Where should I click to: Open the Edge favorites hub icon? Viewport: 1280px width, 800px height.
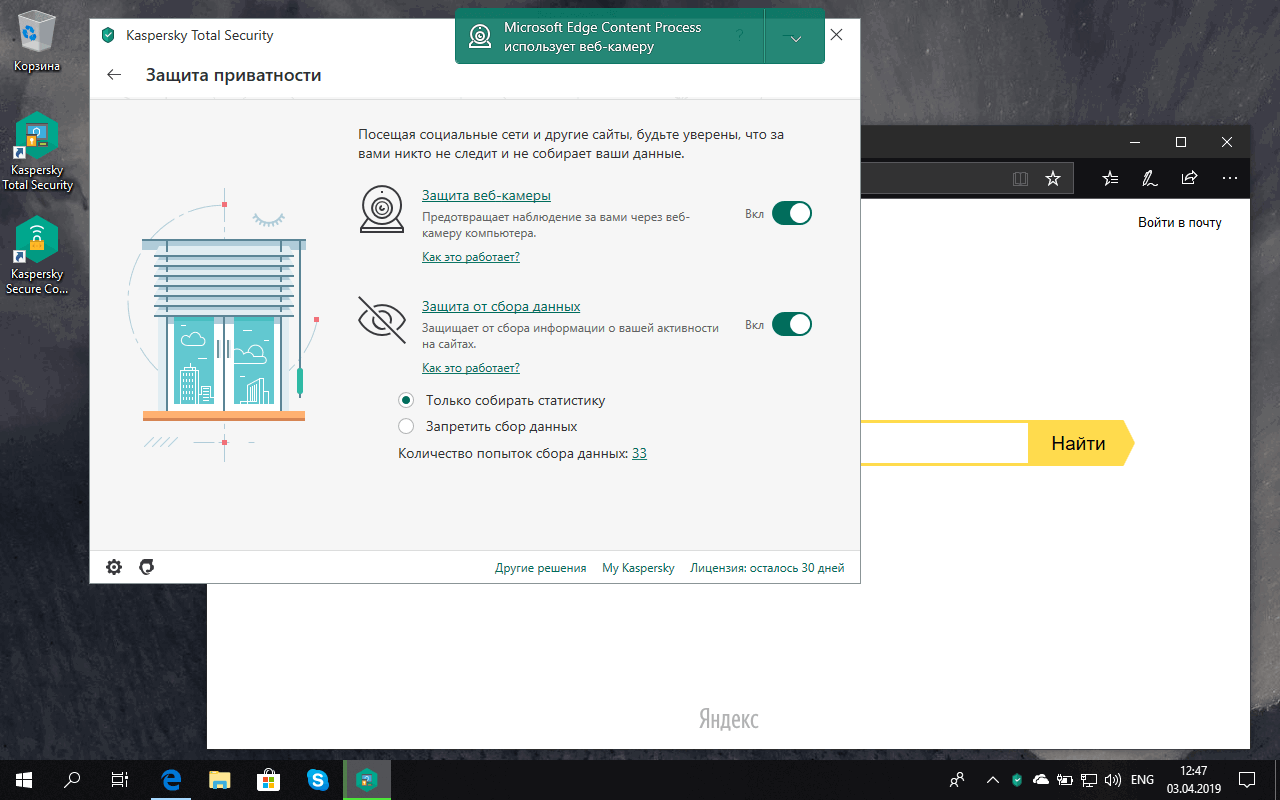pyautogui.click(x=1110, y=178)
